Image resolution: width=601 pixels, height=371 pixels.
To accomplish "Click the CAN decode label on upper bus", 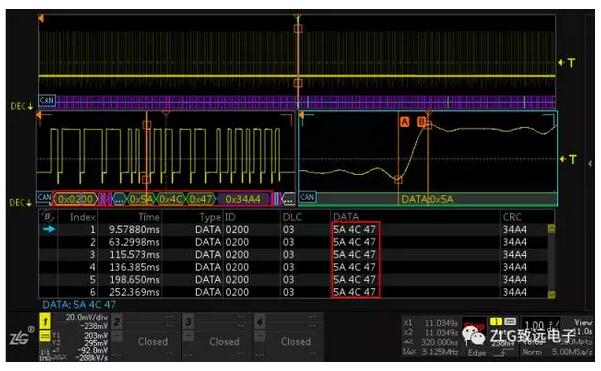I will click(x=47, y=101).
